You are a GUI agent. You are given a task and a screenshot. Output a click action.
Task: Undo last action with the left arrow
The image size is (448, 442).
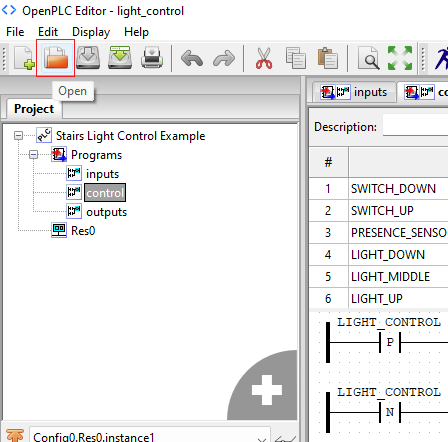click(x=192, y=58)
